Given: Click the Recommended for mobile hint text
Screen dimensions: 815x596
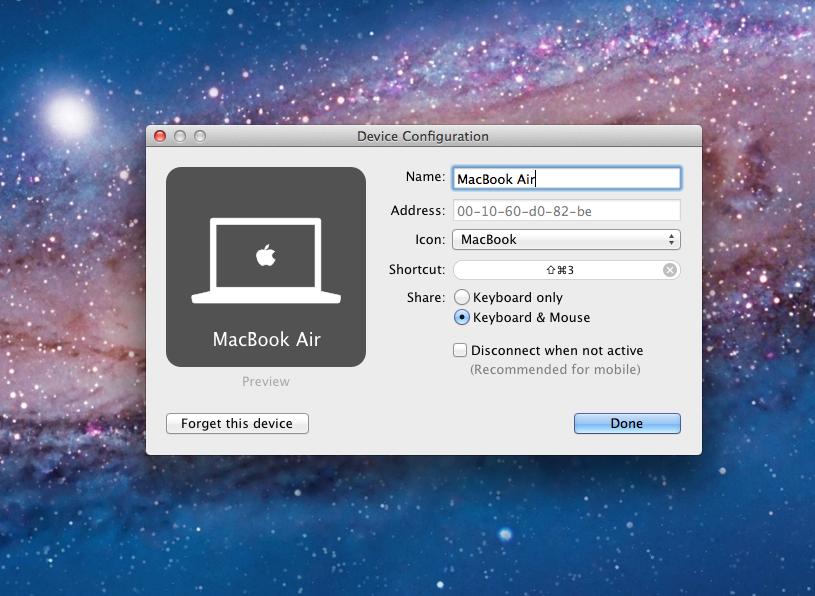Looking at the screenshot, I should click(555, 369).
